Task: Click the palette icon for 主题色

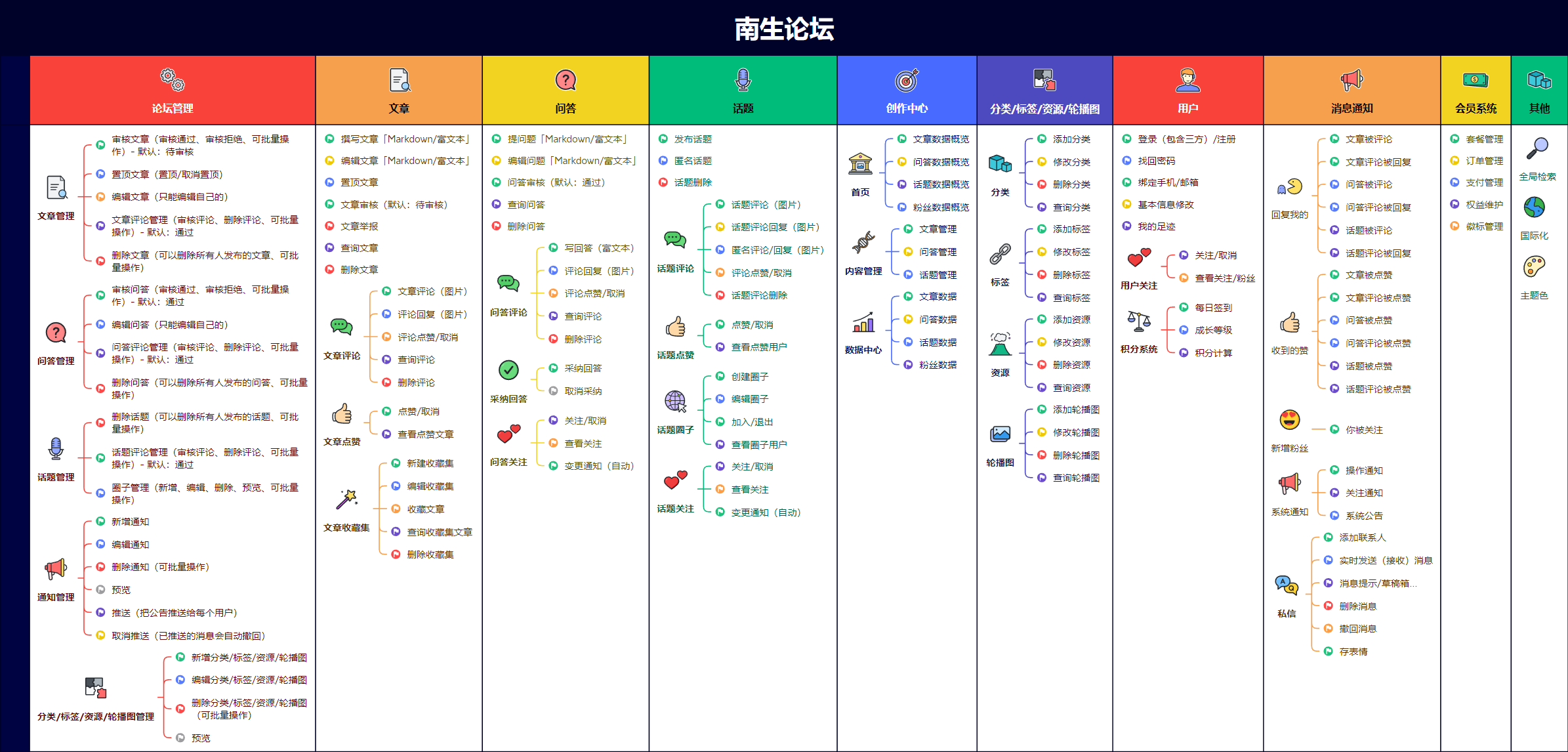Action: [1534, 267]
